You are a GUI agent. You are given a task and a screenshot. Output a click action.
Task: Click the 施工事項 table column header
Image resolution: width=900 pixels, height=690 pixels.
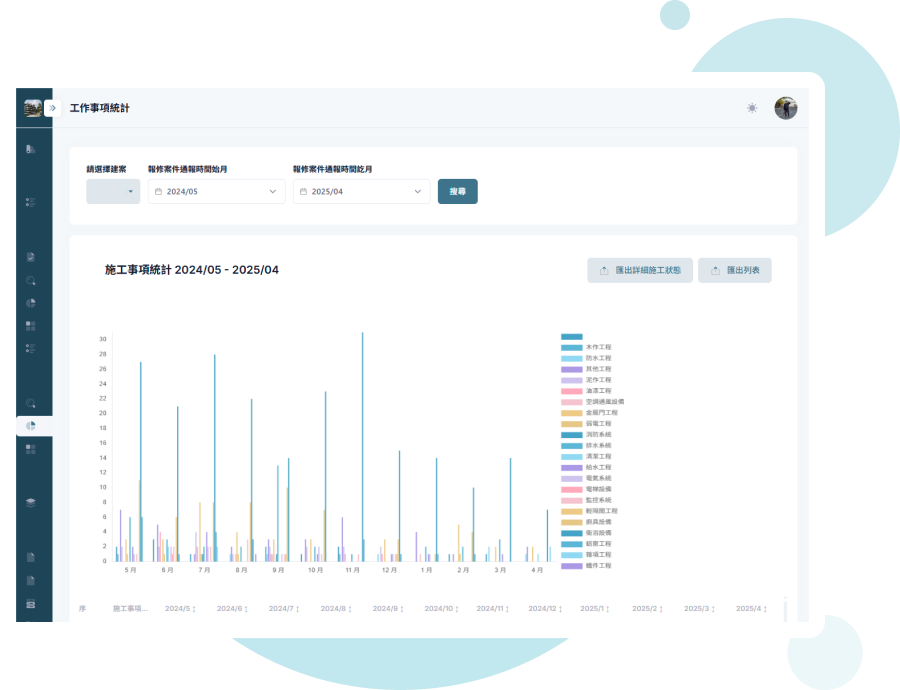(130, 608)
